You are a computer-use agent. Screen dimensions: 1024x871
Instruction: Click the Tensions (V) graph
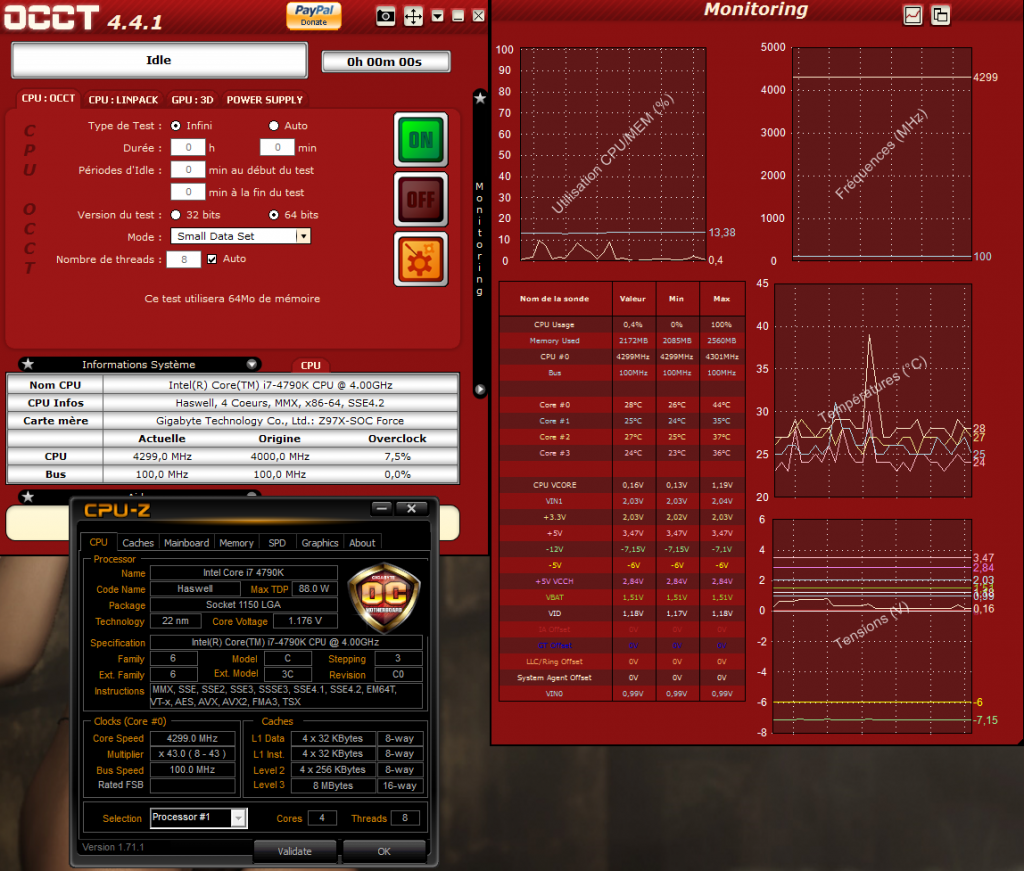[x=872, y=626]
